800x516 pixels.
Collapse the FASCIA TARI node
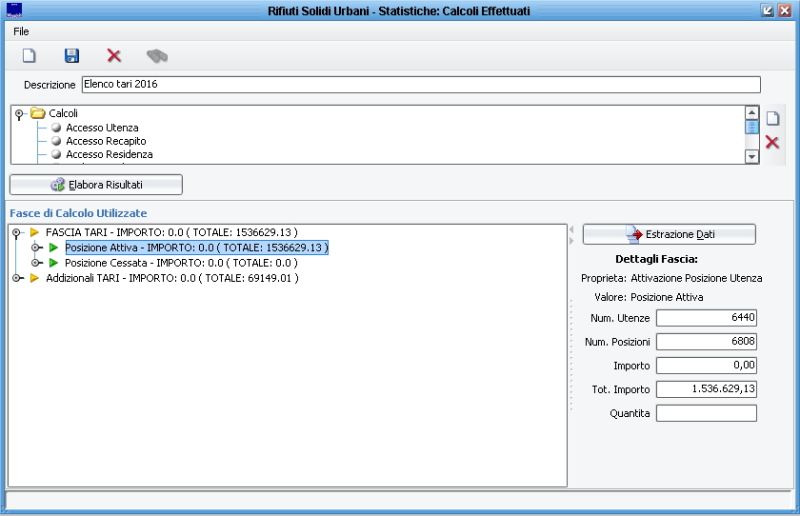click(16, 233)
